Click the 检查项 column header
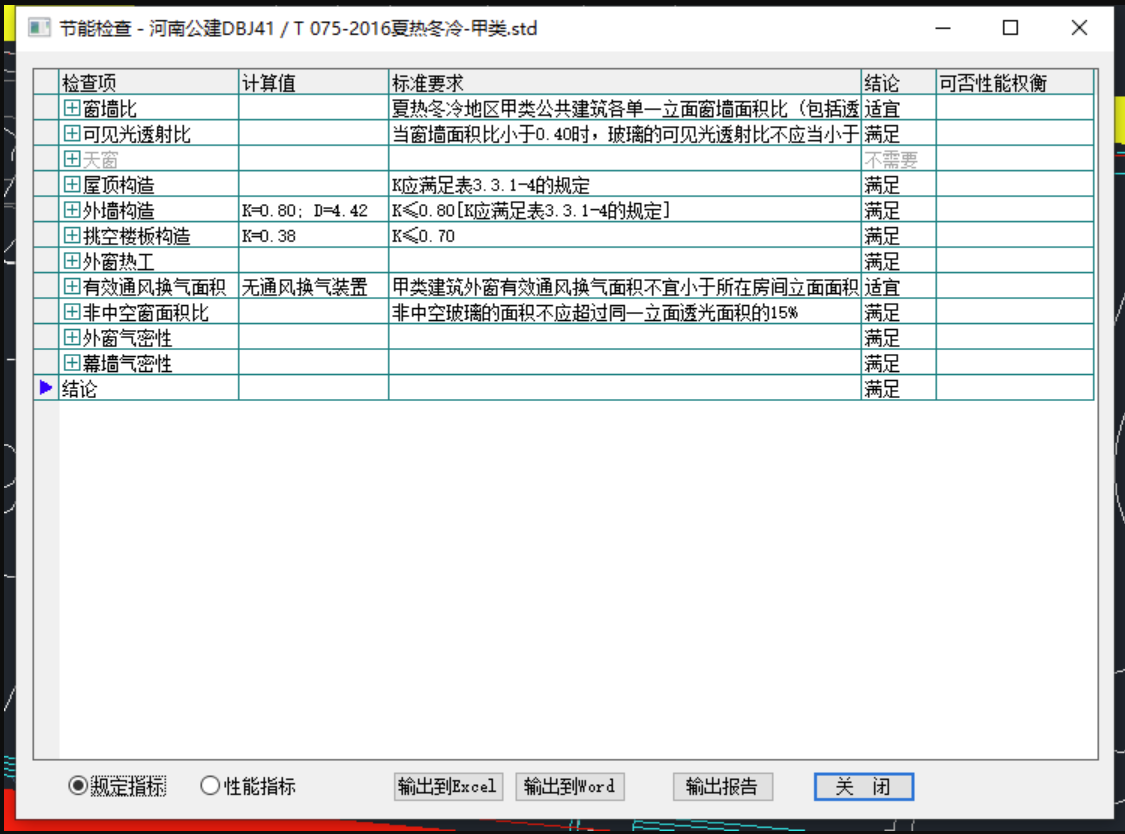This screenshot has height=834, width=1125. [148, 82]
